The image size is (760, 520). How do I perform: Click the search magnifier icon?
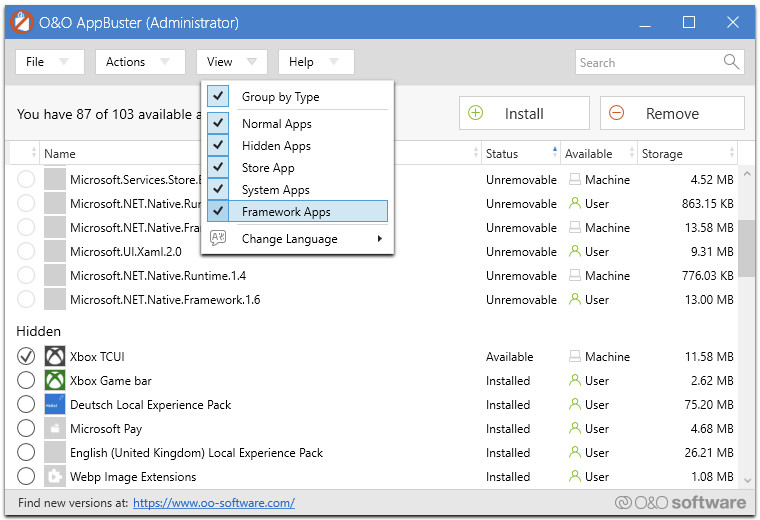coord(731,62)
